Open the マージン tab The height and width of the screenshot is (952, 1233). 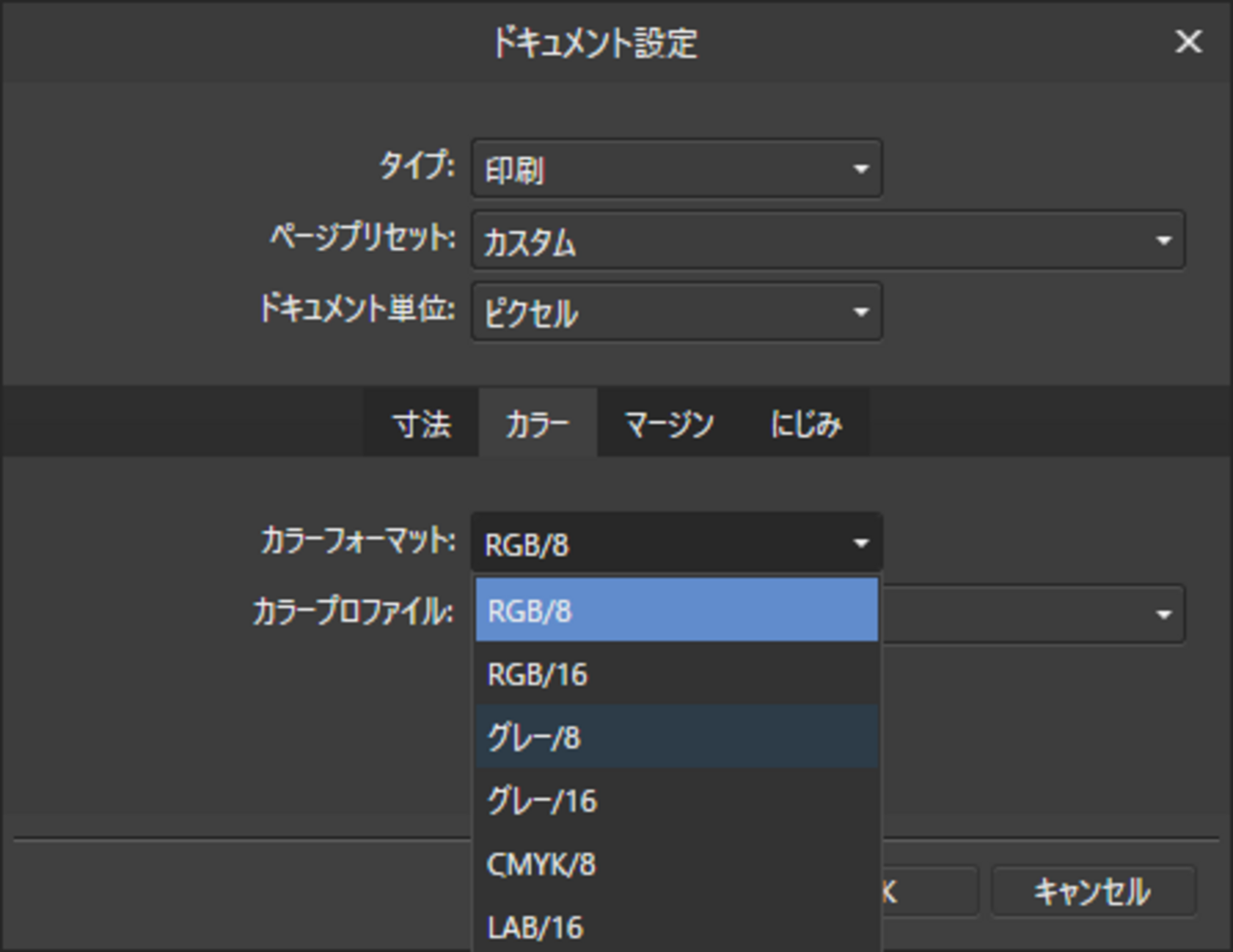[669, 424]
